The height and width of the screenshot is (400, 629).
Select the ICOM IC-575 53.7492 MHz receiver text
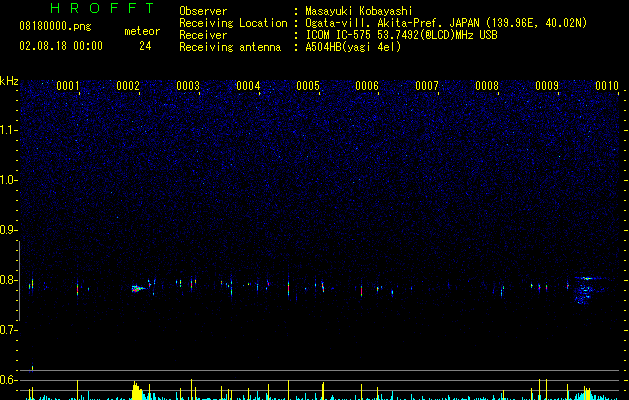[401, 35]
